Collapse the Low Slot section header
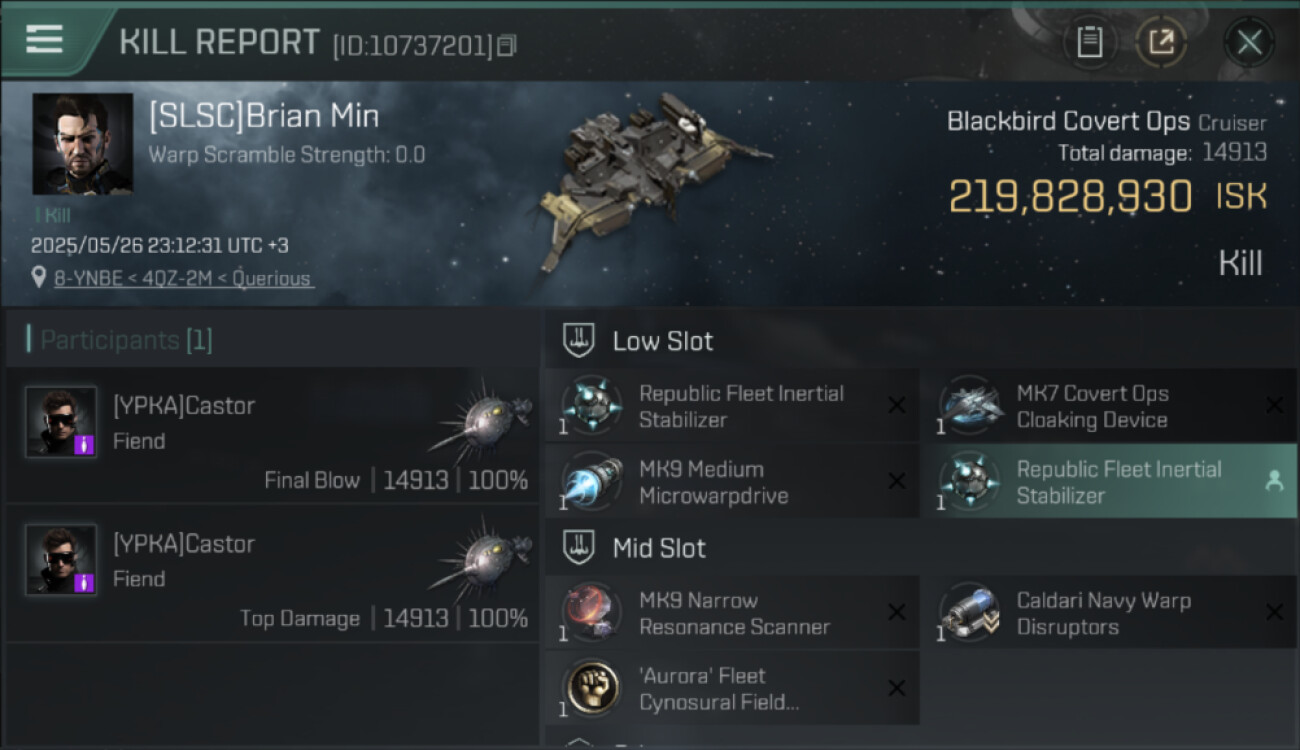Image resolution: width=1300 pixels, height=750 pixels. tap(662, 341)
